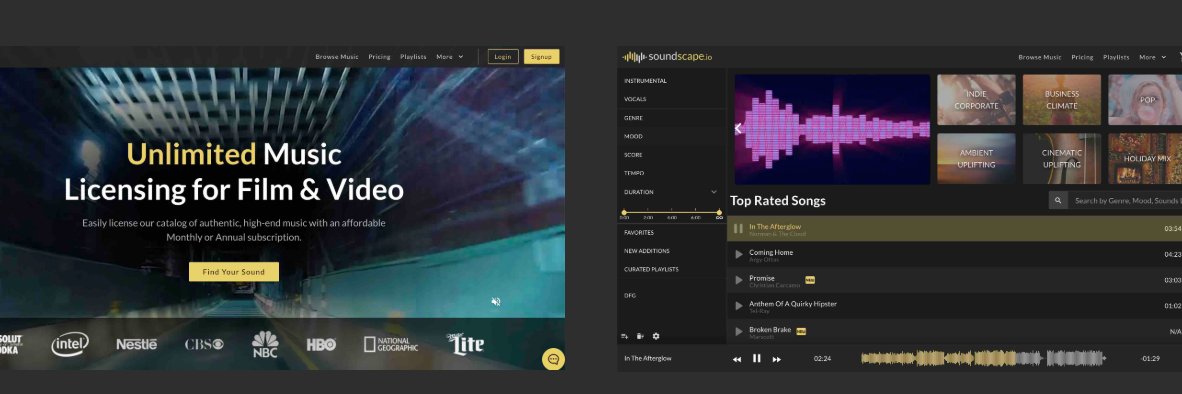Expand the Mood filter
Viewport: 1182px width, 394px height.
tap(633, 136)
